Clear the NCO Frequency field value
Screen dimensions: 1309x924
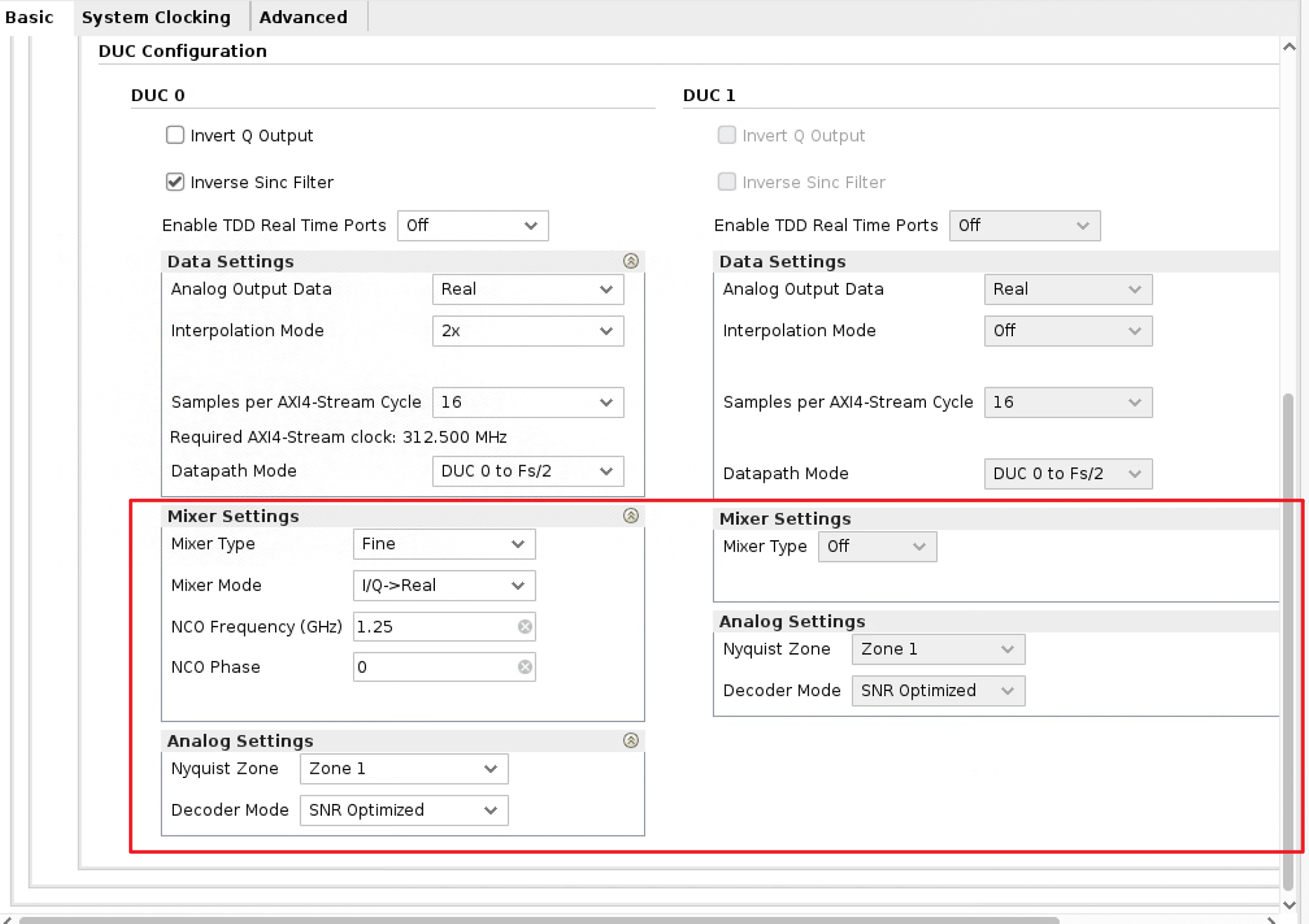tap(525, 627)
